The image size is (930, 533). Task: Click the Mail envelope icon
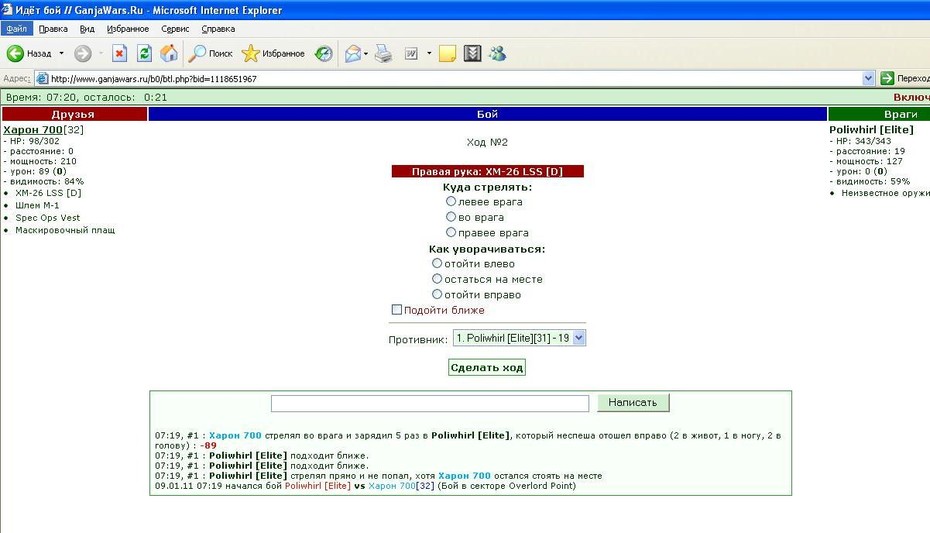coord(353,53)
